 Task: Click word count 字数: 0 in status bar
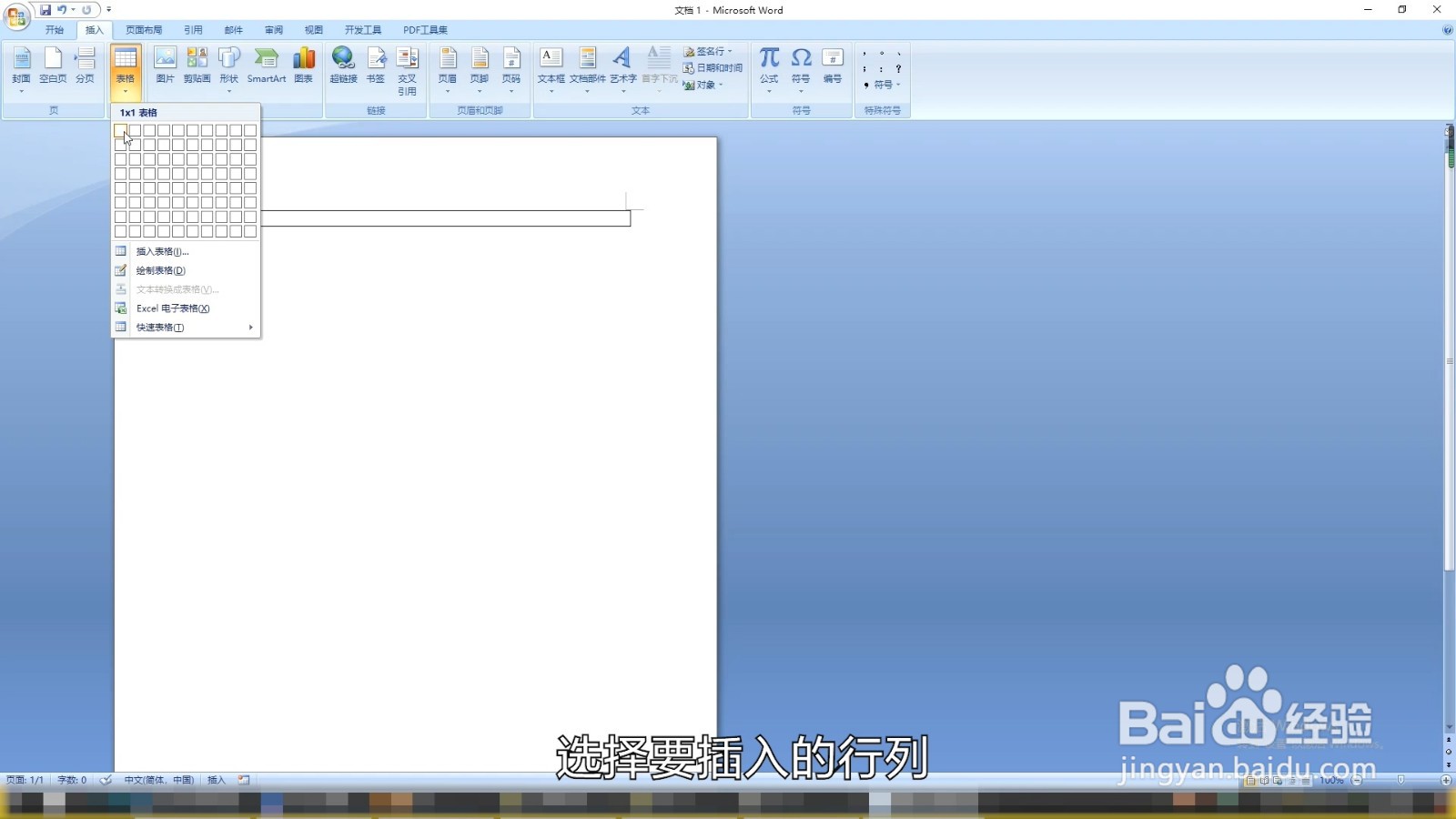(x=72, y=780)
